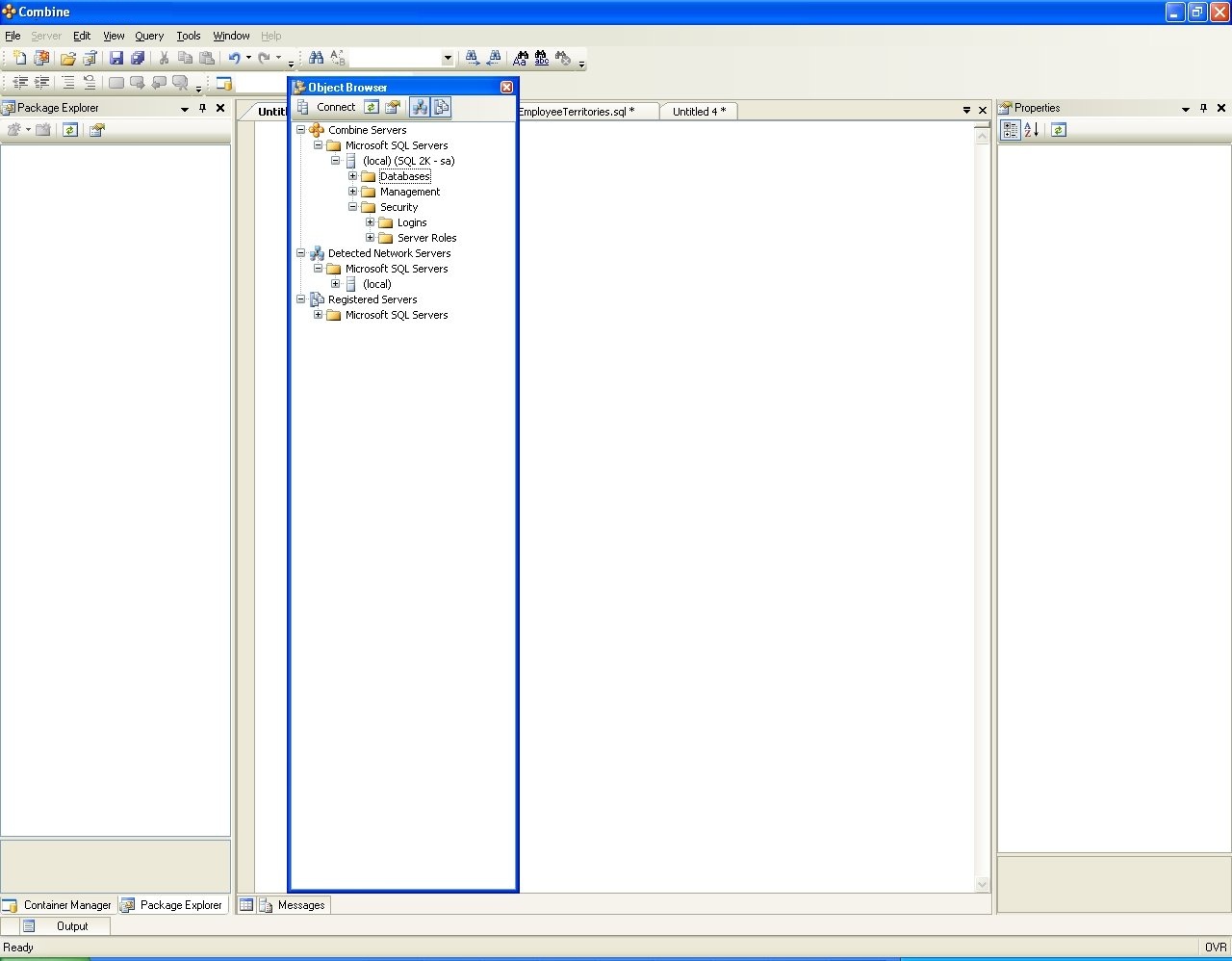Click the Undo arrow icon
The width and height of the screenshot is (1232, 961).
[234, 59]
